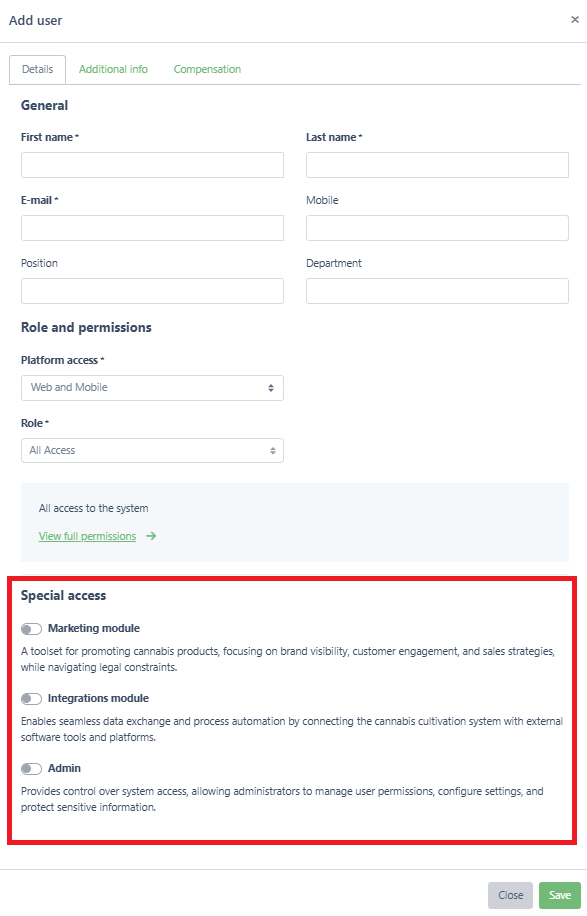Select the E-mail input box
This screenshot has height=916, width=587.
pyautogui.click(x=152, y=228)
